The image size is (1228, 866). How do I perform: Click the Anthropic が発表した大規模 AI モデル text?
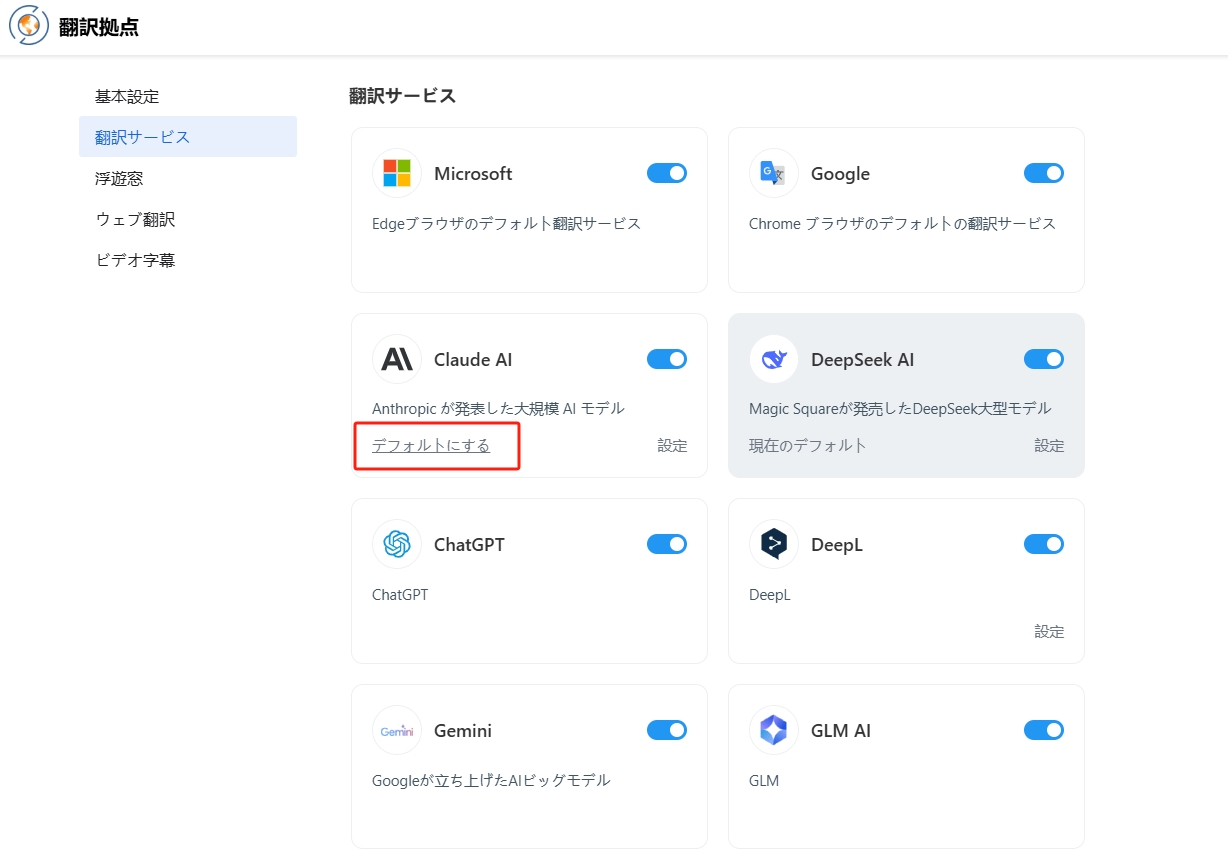tap(498, 408)
